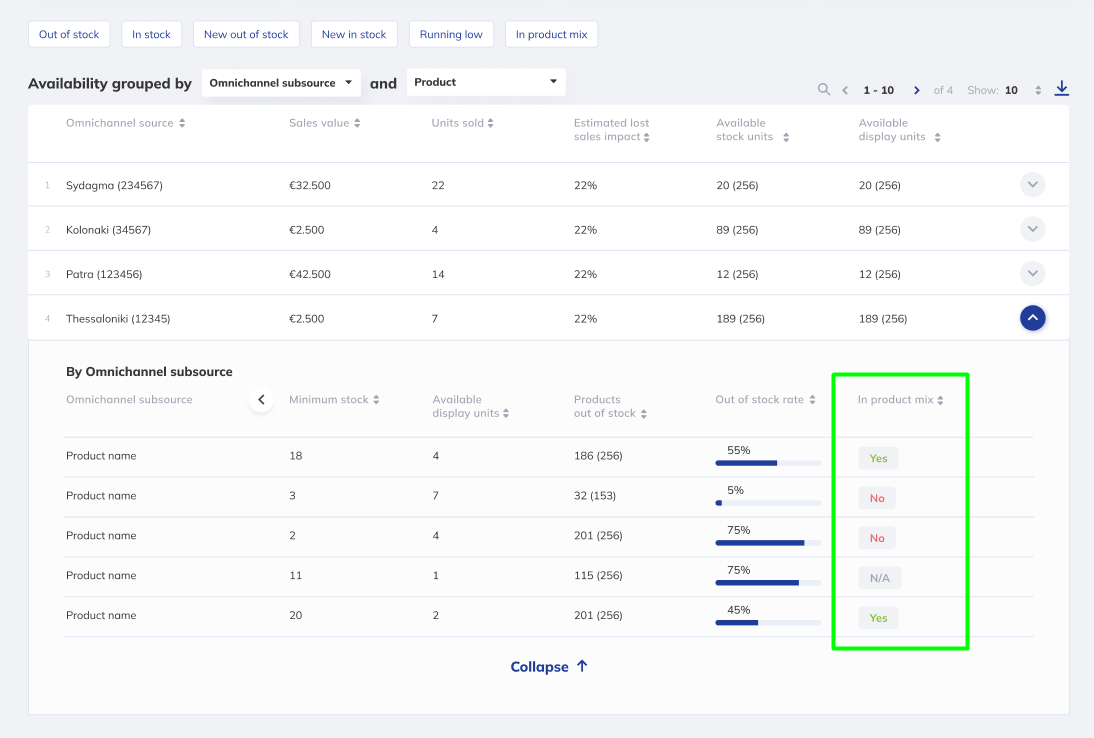Collapse the Thessaloniki (12345) row
This screenshot has height=738, width=1094.
tap(1032, 318)
